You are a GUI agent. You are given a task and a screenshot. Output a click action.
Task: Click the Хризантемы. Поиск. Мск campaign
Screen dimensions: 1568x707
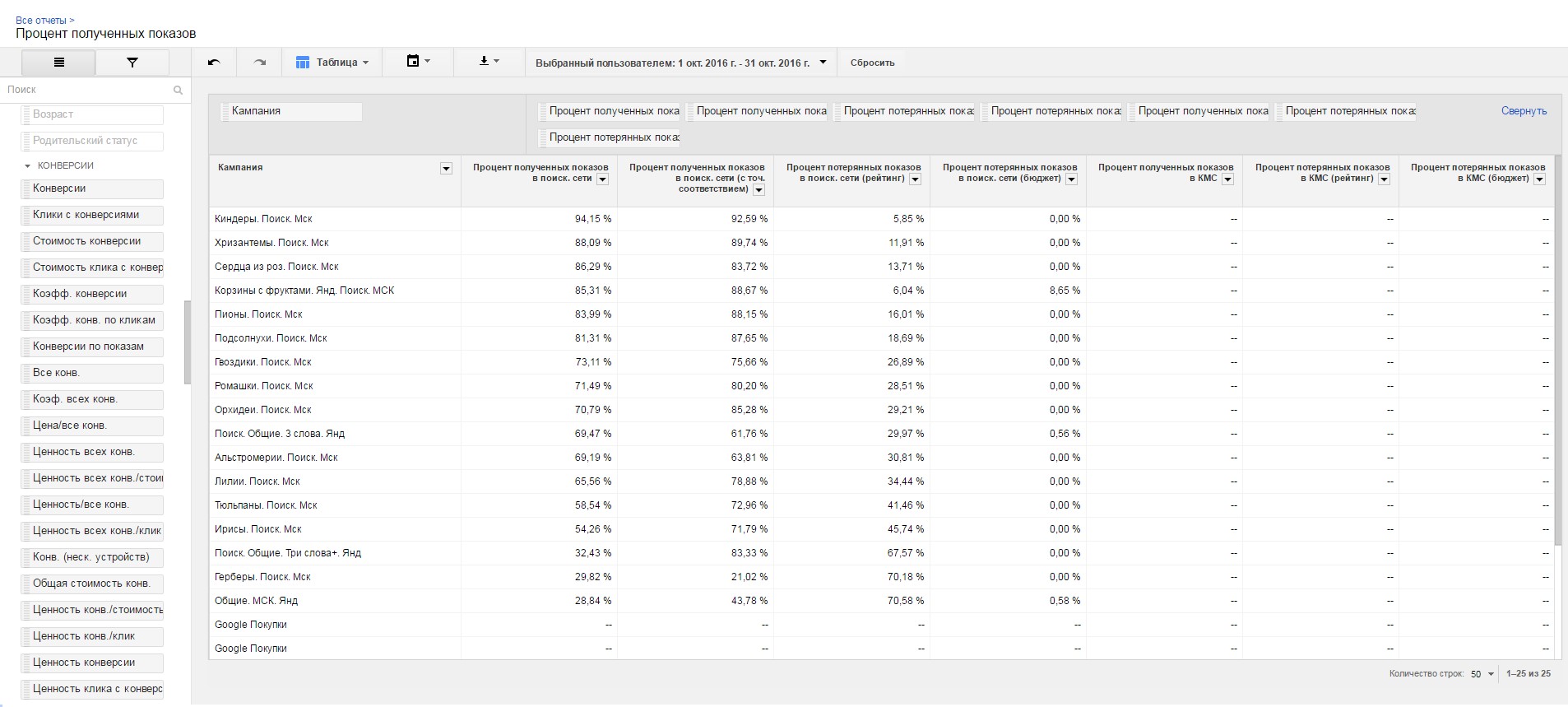[x=271, y=243]
